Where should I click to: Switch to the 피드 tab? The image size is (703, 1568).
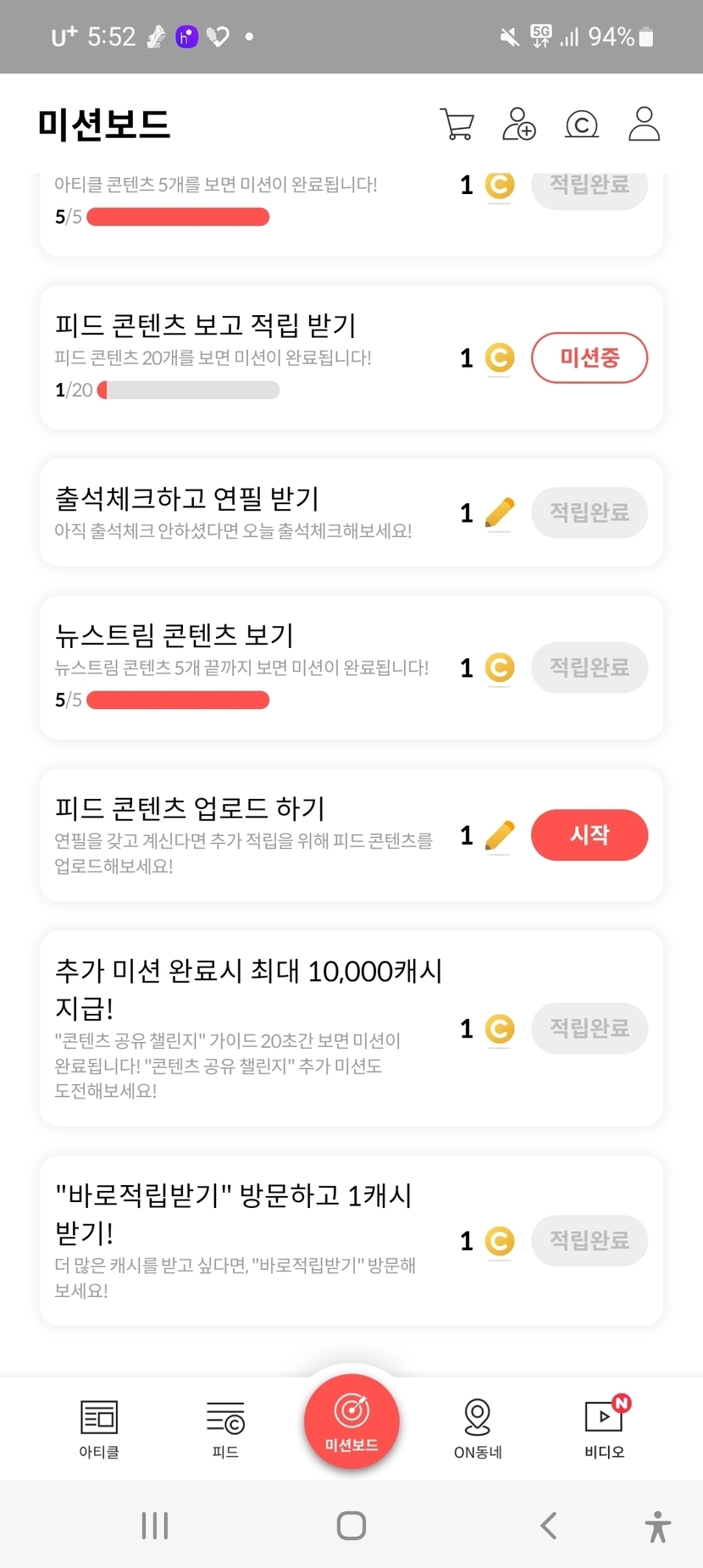click(225, 1428)
